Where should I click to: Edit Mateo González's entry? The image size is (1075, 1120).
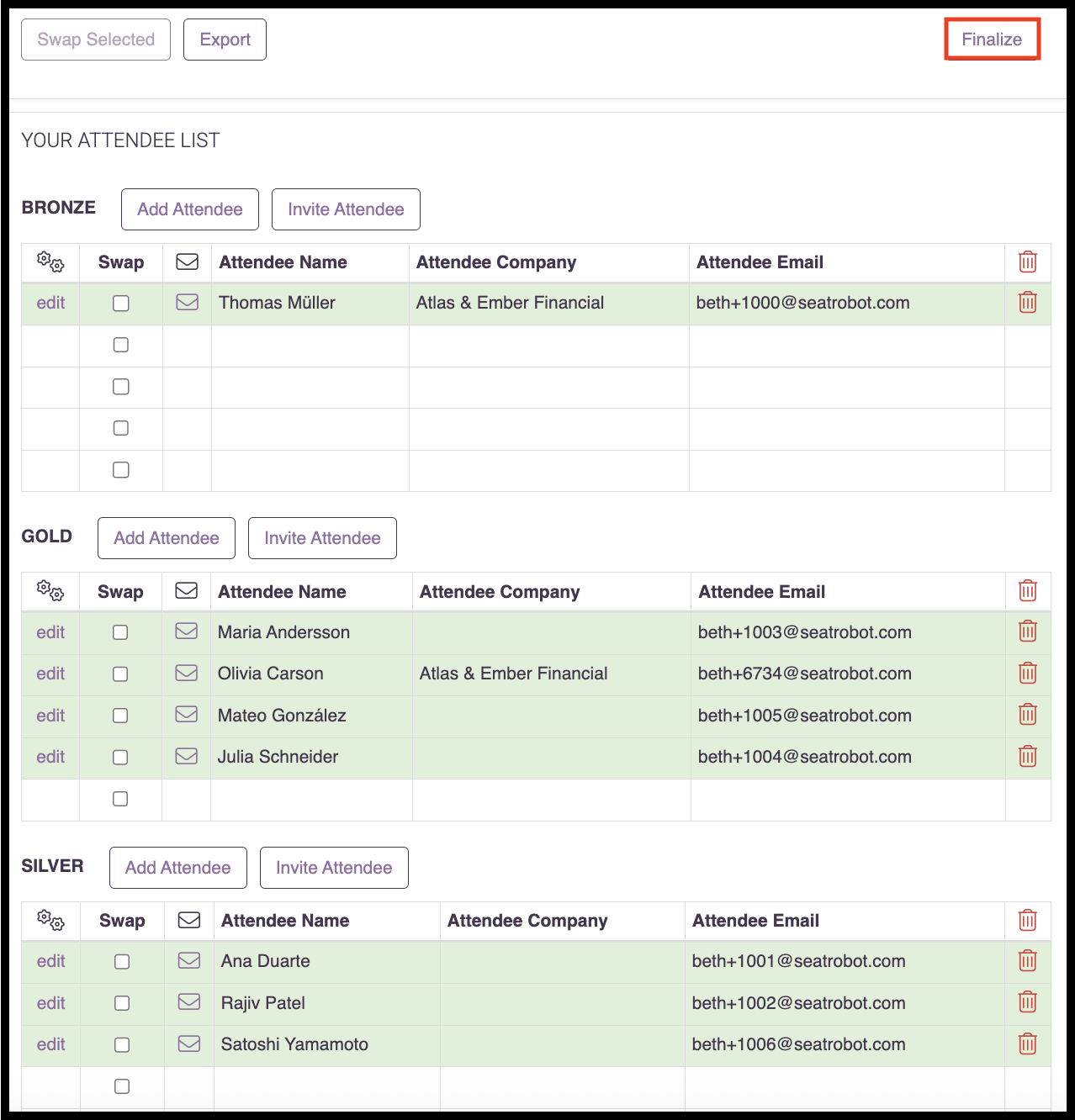50,716
